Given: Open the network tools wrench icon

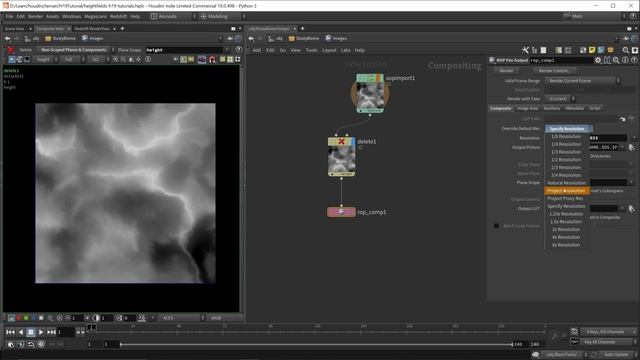Looking at the screenshot, I should (525, 50).
